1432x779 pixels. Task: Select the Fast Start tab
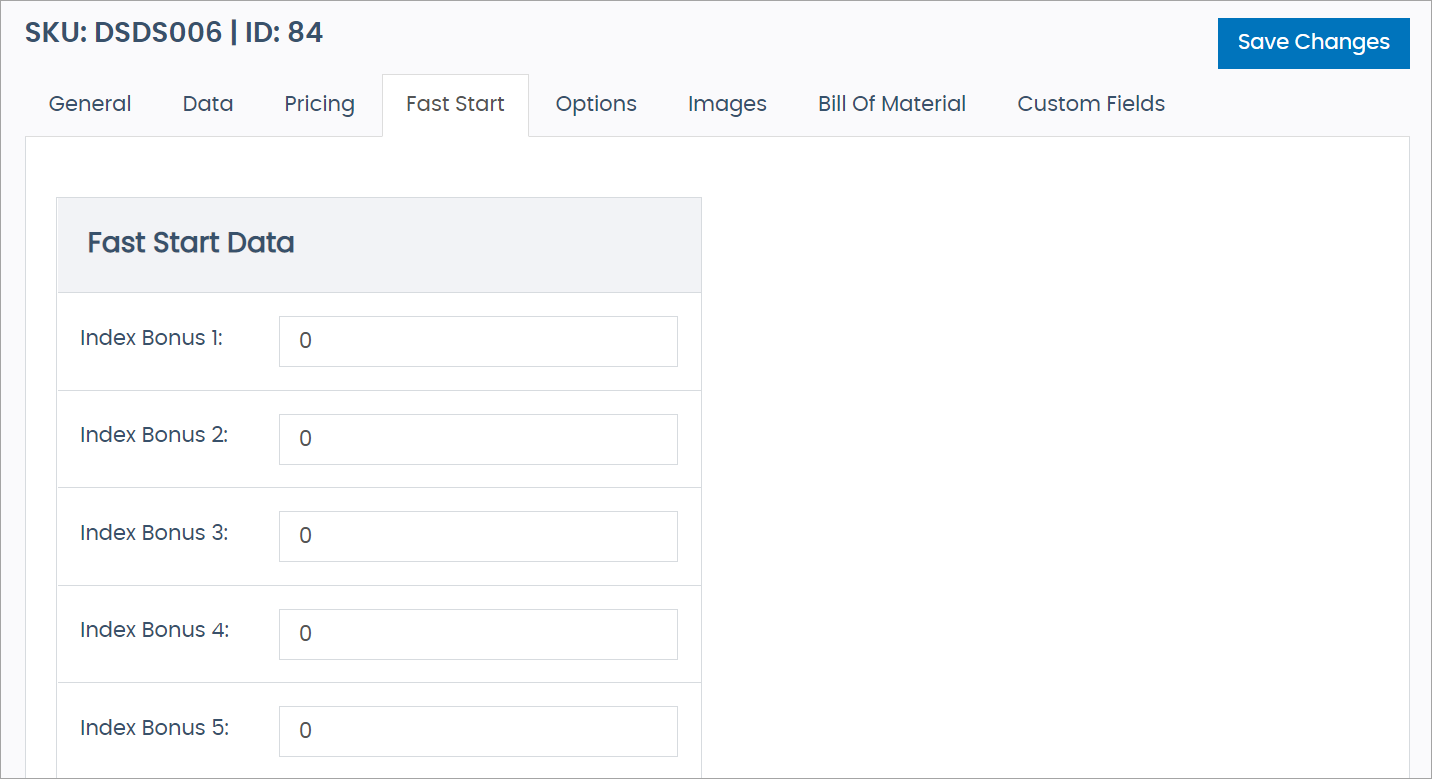point(455,104)
